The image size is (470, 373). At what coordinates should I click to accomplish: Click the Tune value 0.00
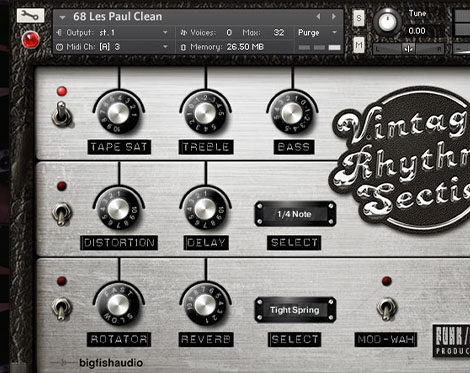[417, 31]
